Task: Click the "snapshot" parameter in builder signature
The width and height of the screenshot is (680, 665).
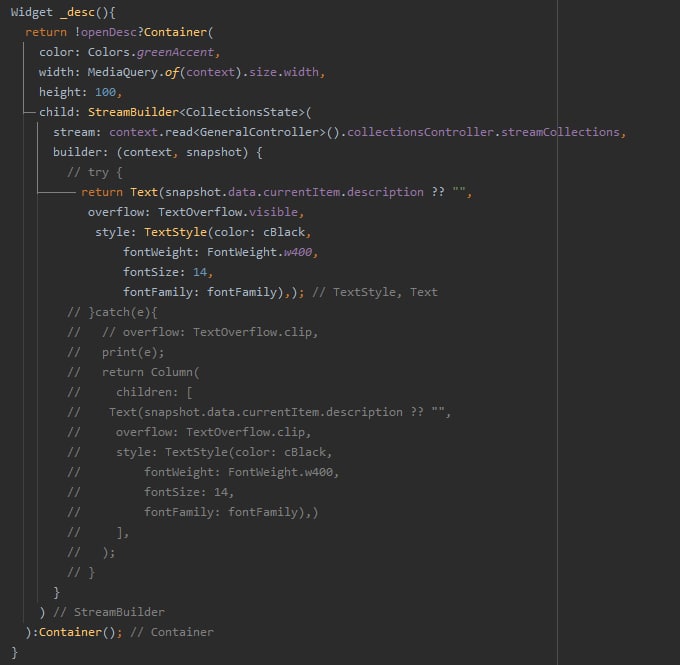Action: (213, 152)
